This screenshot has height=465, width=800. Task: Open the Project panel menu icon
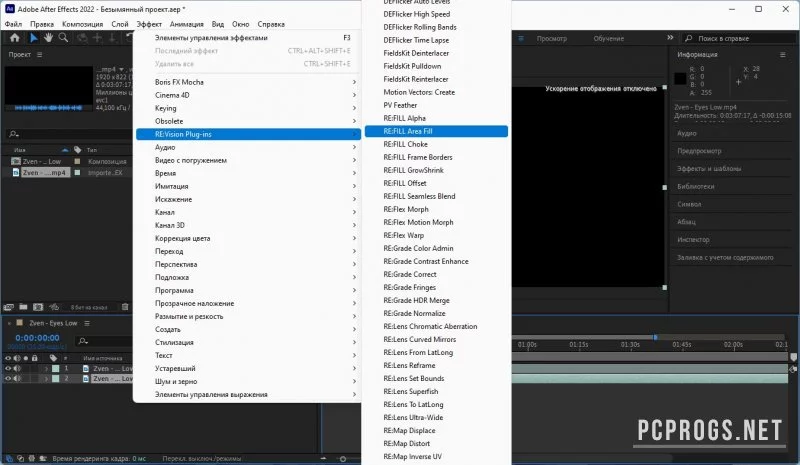(39, 55)
